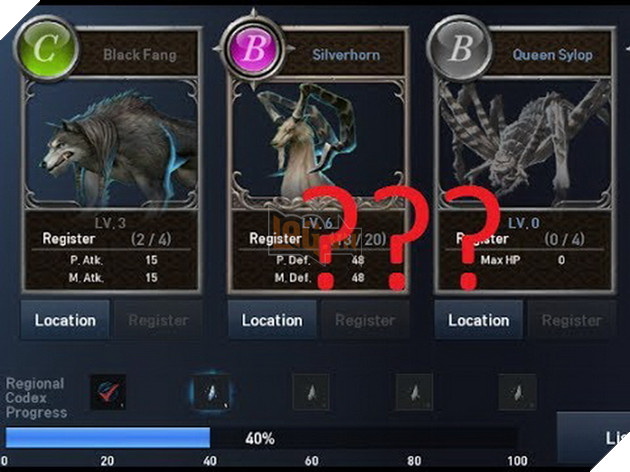Click the partially visible List button
Image resolution: width=630 pixels, height=472 pixels.
(593, 437)
